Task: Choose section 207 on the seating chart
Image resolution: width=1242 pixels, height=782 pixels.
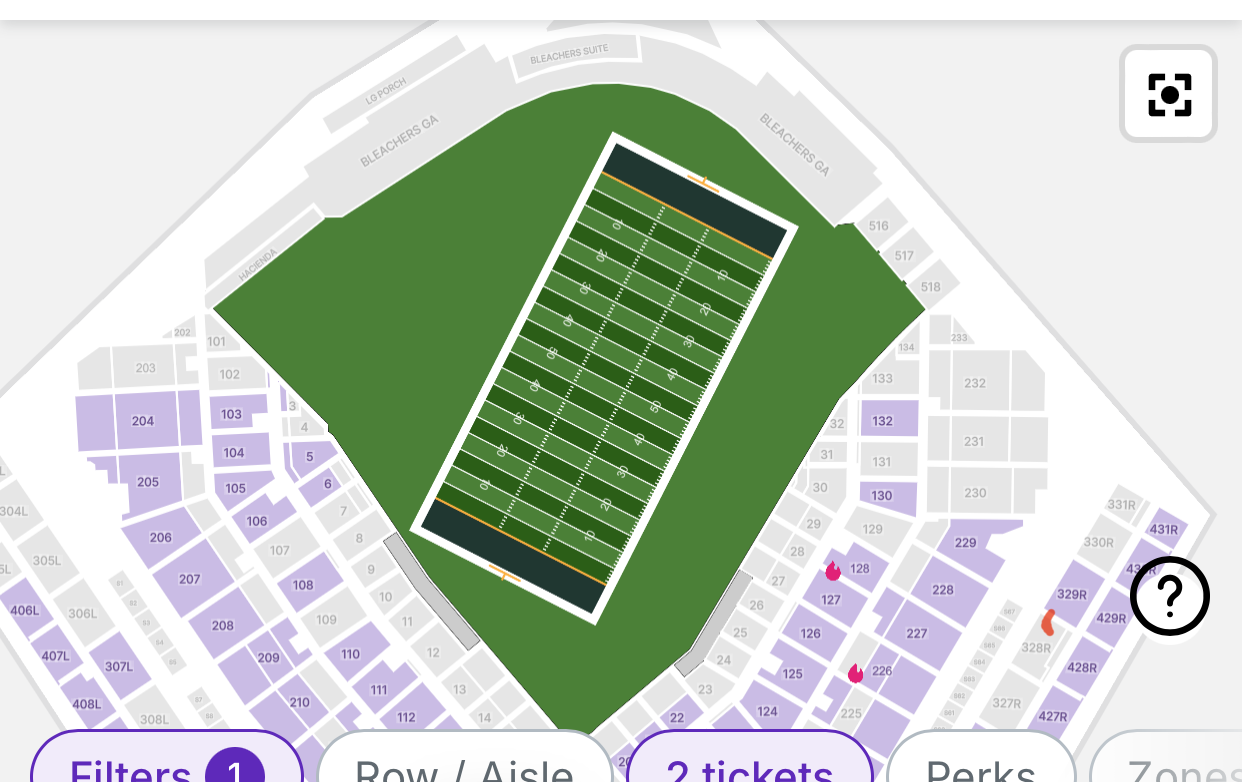Action: 190,579
